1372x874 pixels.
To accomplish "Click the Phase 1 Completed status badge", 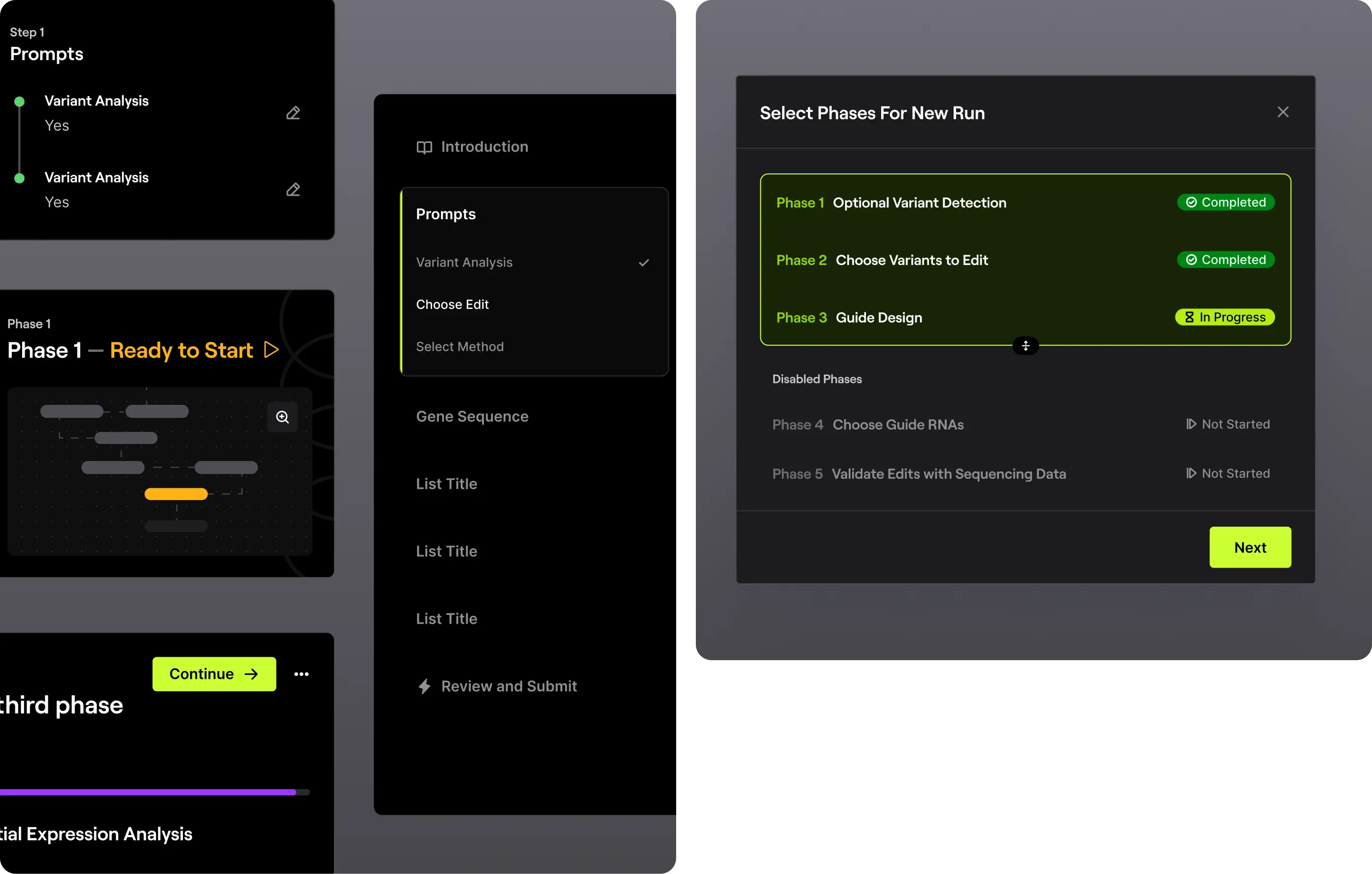I will tap(1226, 202).
